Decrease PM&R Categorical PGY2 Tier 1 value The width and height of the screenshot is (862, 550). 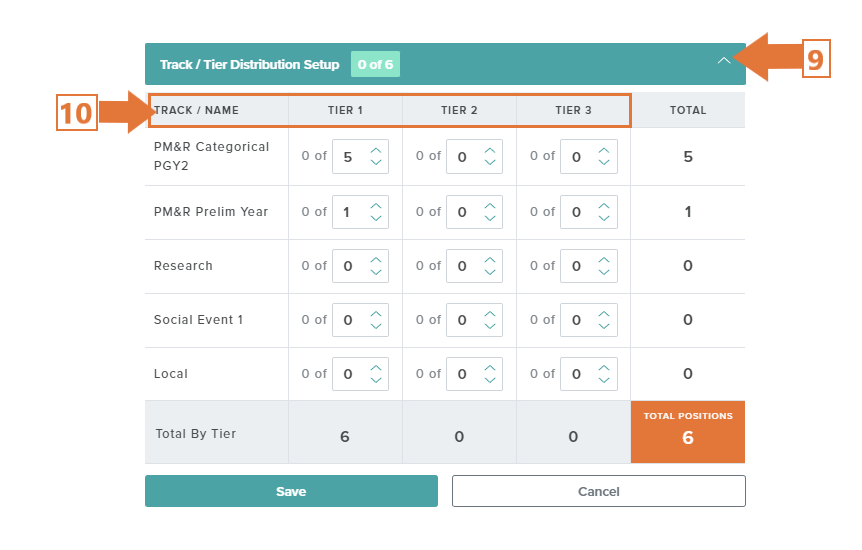376,162
